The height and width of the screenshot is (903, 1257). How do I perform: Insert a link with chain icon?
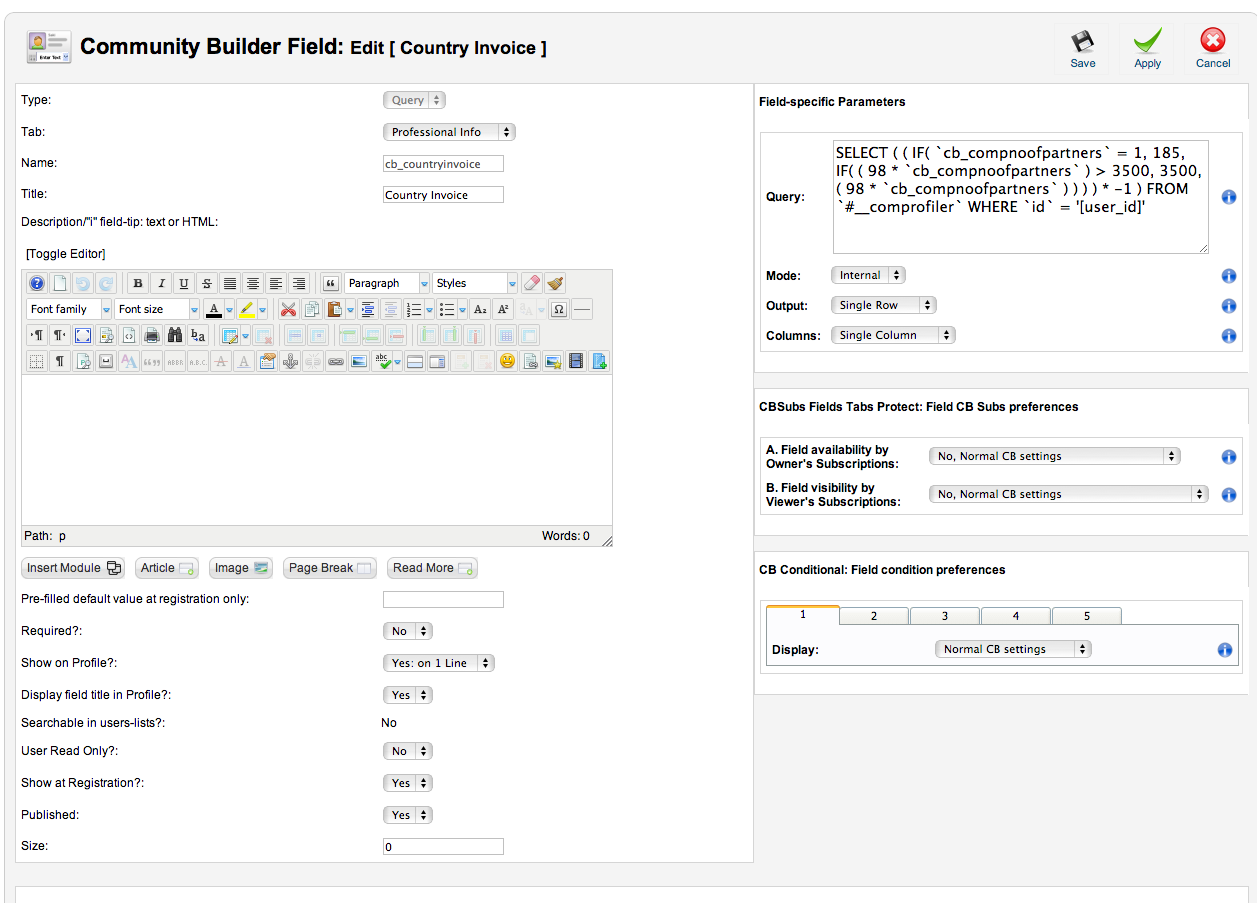pos(336,361)
